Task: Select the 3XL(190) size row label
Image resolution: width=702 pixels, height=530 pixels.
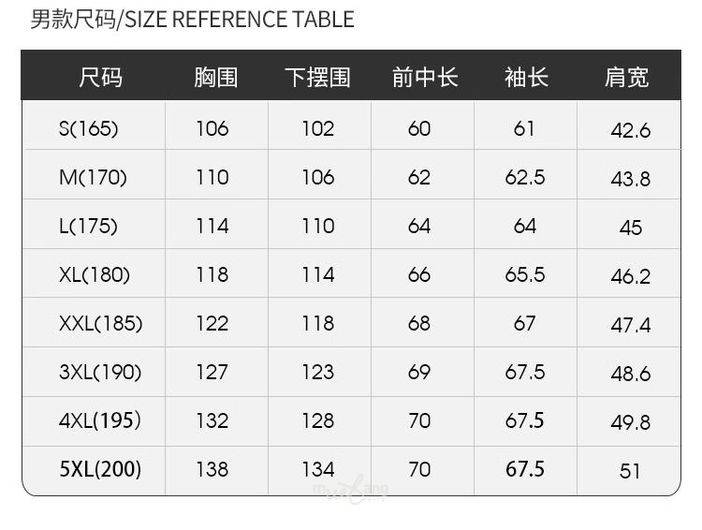Action: tap(101, 372)
